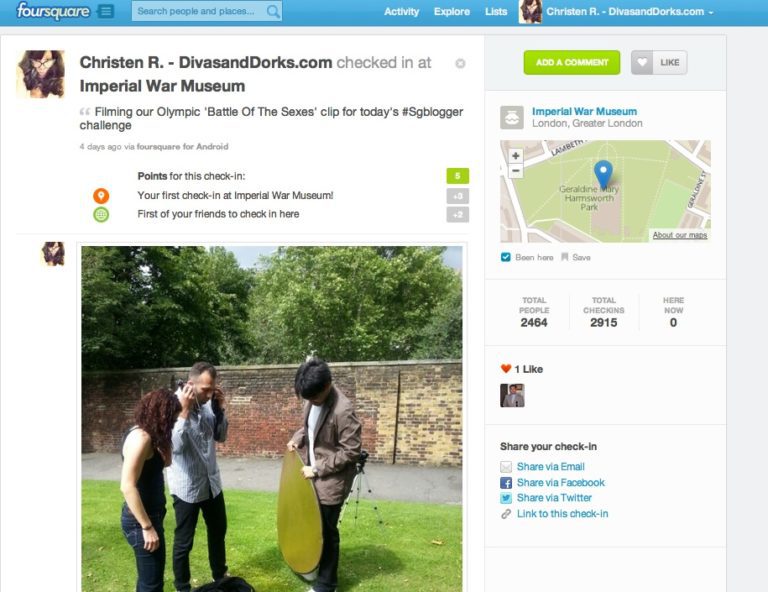Viewport: 768px width, 592px height.
Task: Toggle the Been here checkbox
Action: point(505,257)
